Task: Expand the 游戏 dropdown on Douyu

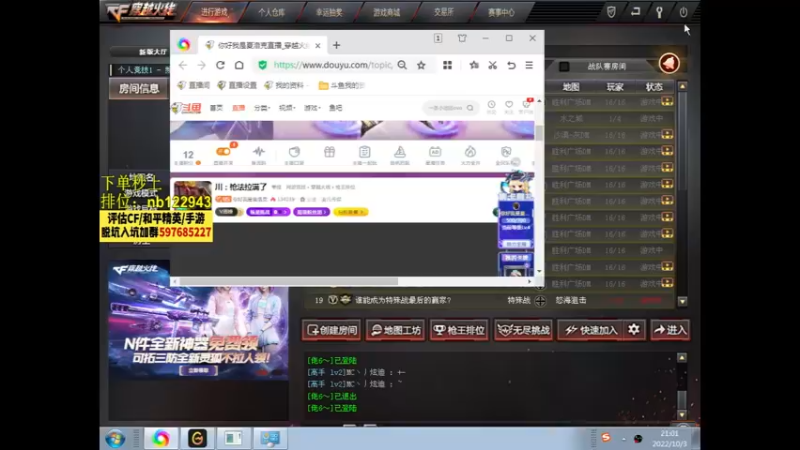Action: pyautogui.click(x=312, y=108)
